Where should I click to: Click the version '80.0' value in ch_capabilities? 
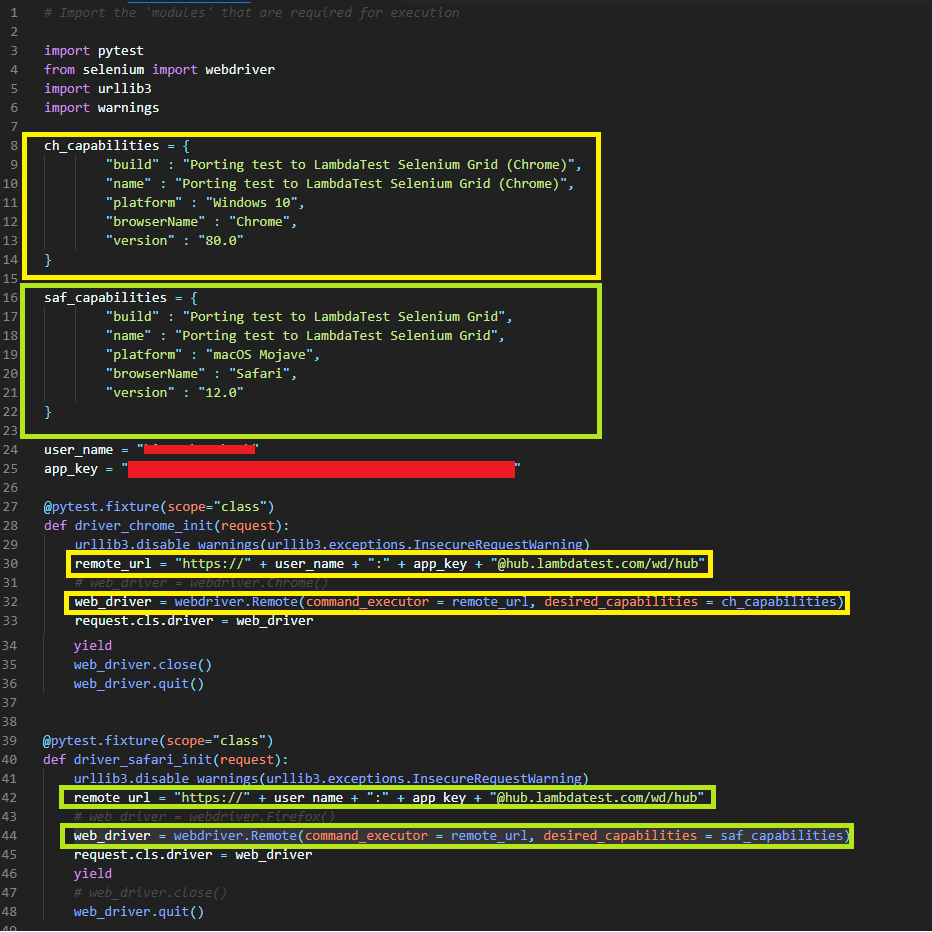point(220,240)
